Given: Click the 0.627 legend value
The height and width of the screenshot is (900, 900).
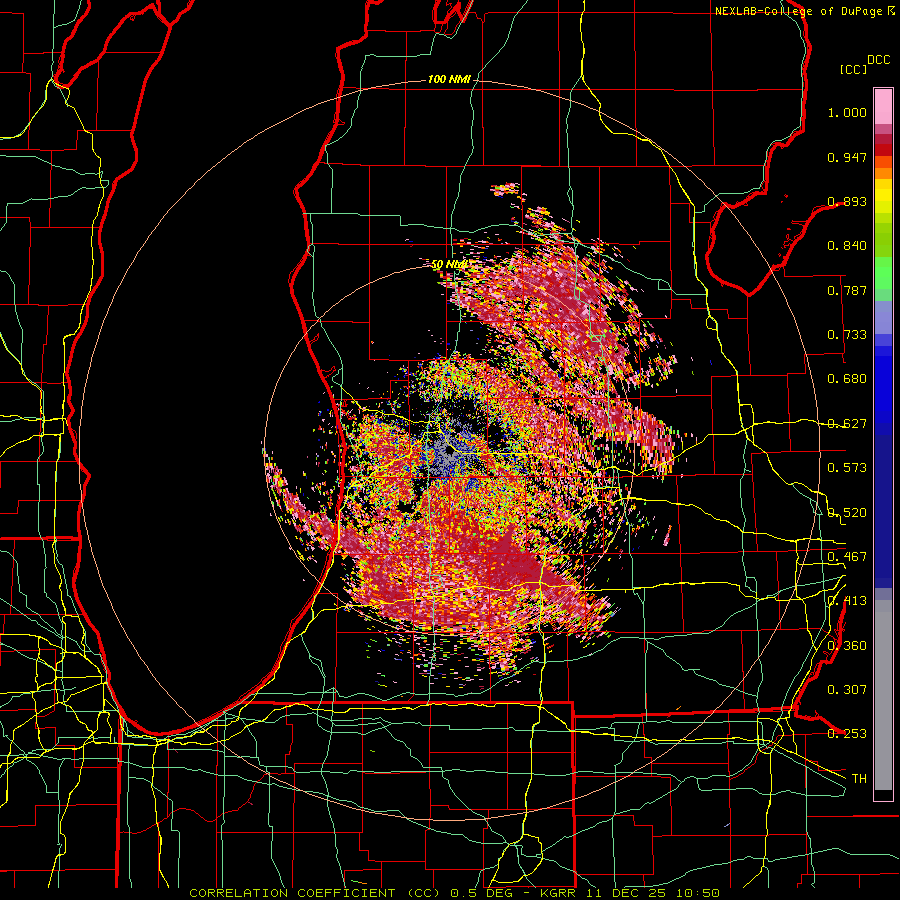Looking at the screenshot, I should click(x=847, y=424).
